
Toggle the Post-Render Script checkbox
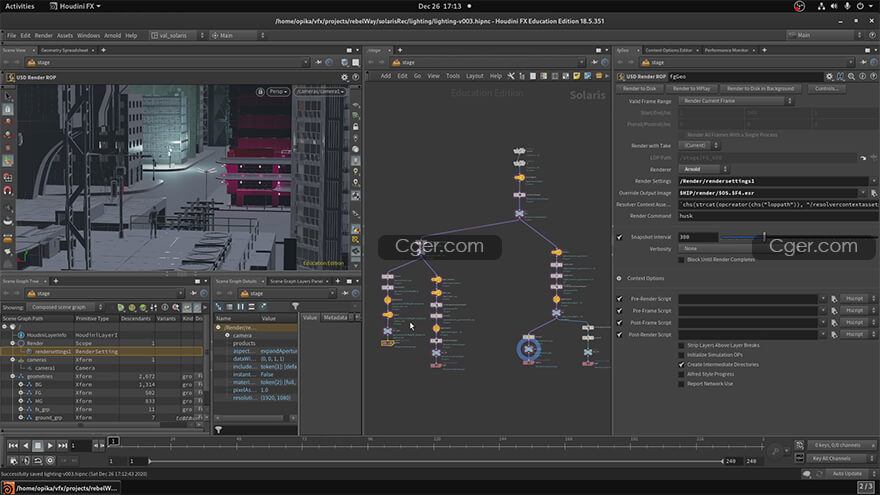click(x=620, y=334)
